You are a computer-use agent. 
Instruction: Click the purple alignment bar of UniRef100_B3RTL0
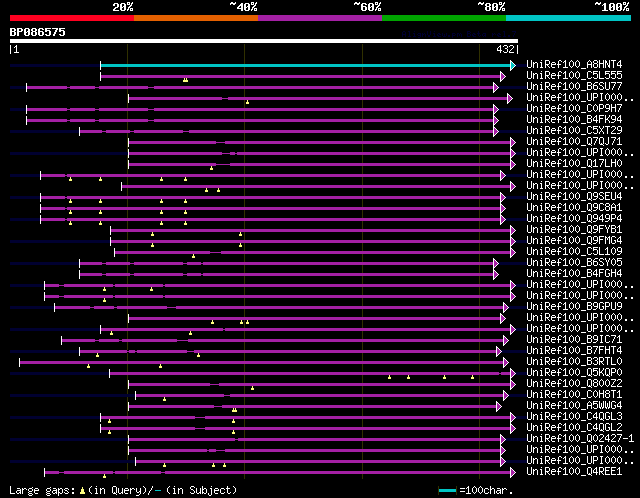[261, 362]
